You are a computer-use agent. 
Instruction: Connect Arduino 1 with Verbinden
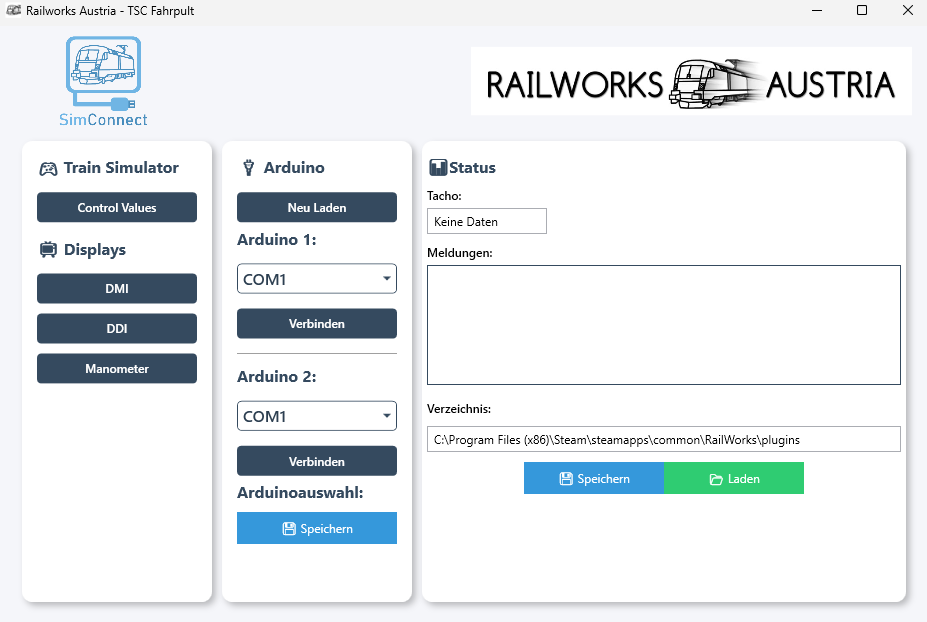tap(317, 323)
